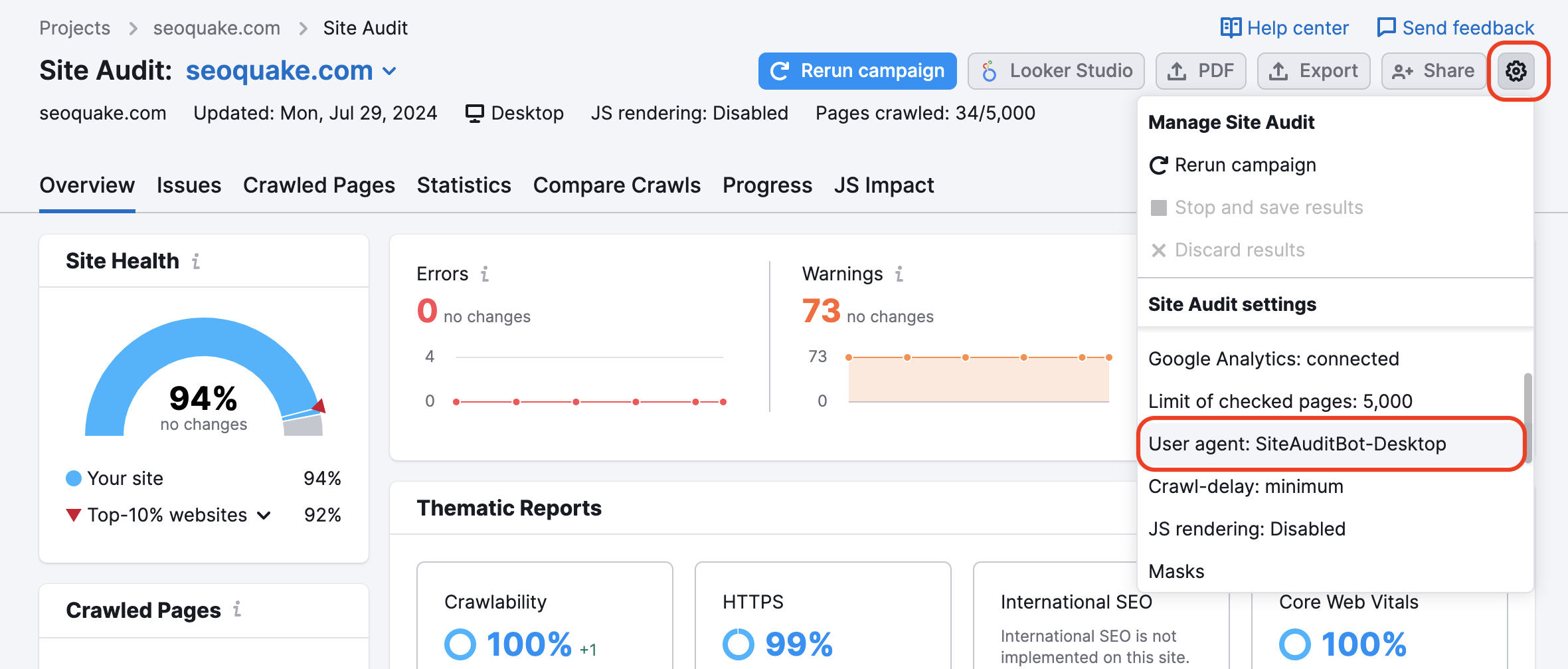Click Errors info icon
The height and width of the screenshot is (669, 1568).
485,274
